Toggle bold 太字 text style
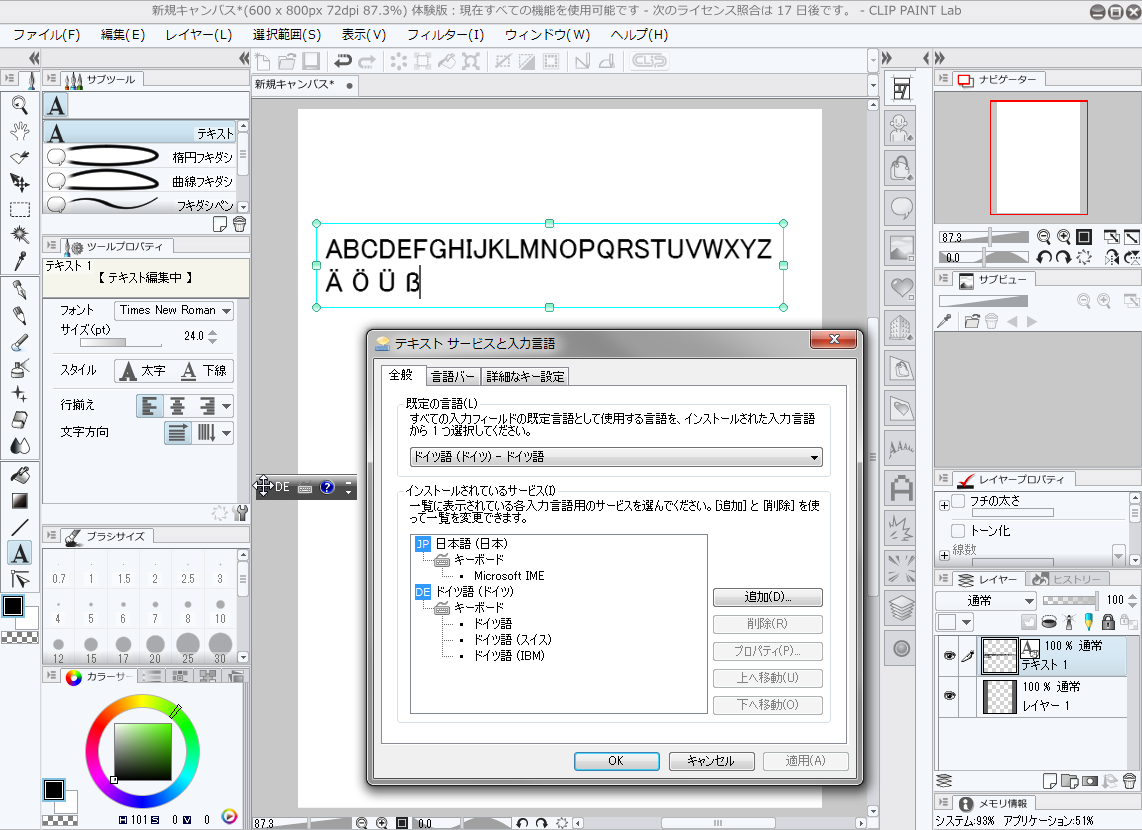The width and height of the screenshot is (1142, 830). point(141,370)
